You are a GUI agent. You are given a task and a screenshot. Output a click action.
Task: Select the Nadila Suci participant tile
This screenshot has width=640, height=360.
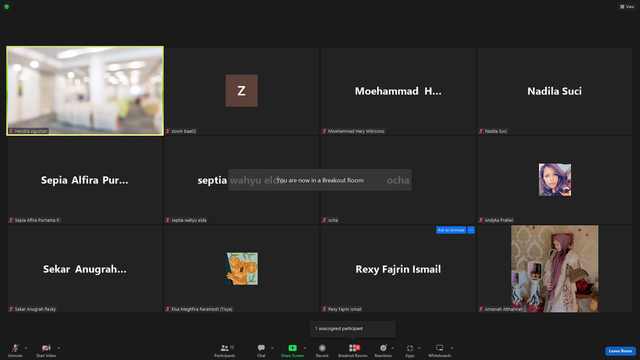[555, 91]
